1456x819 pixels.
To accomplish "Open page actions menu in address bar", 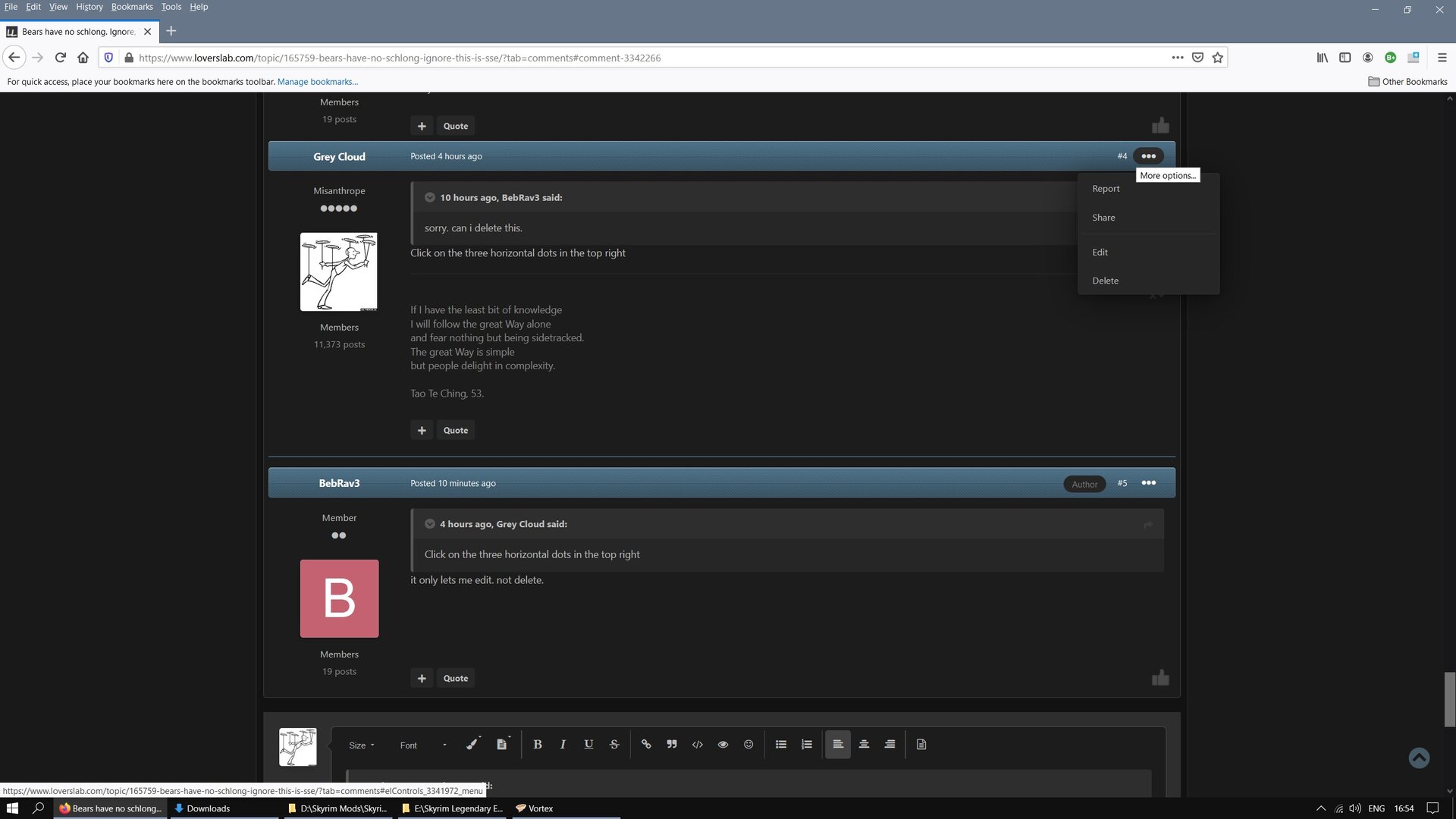I will coord(1178,58).
